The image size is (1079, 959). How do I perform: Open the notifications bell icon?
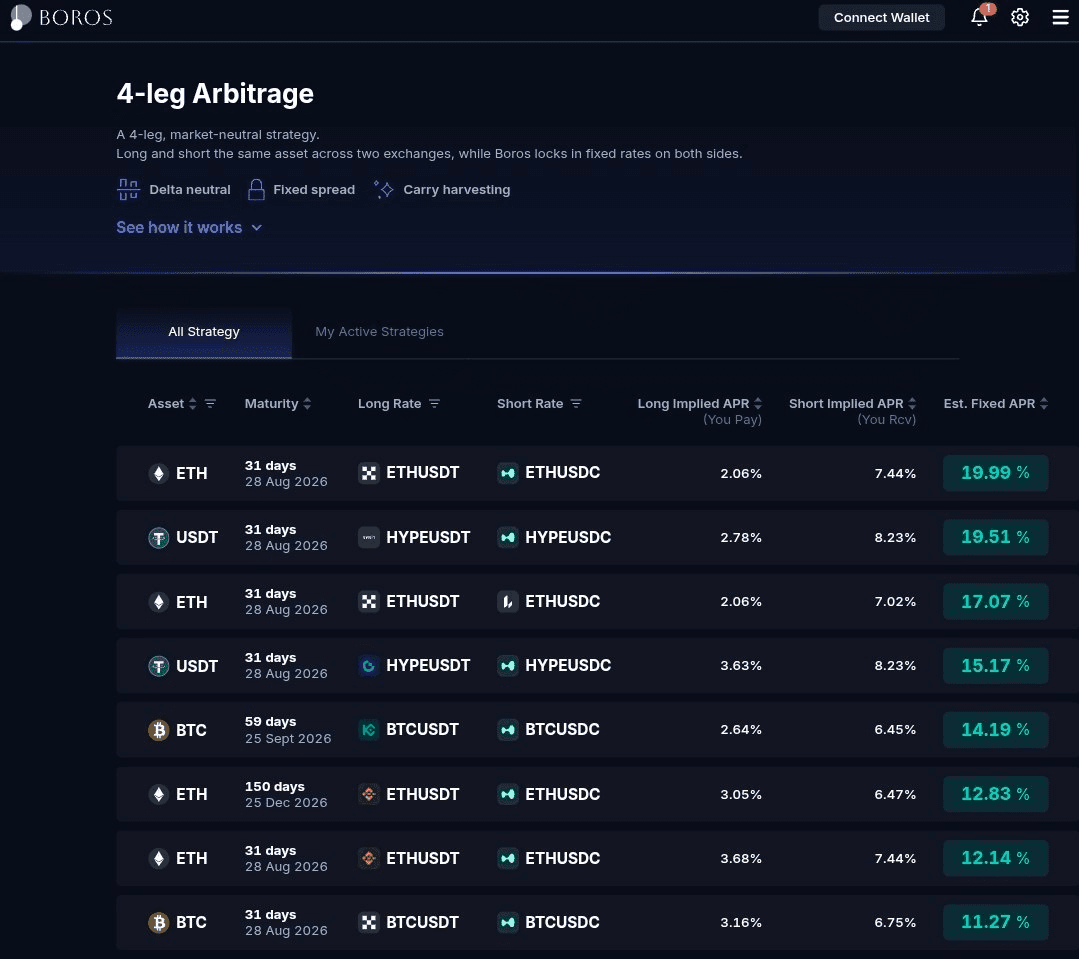(979, 17)
